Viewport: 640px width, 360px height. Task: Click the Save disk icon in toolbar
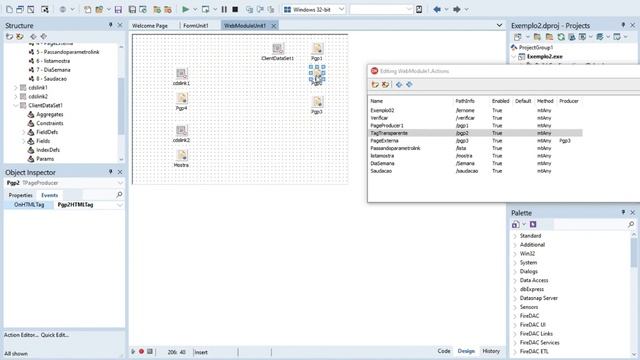click(118, 9)
